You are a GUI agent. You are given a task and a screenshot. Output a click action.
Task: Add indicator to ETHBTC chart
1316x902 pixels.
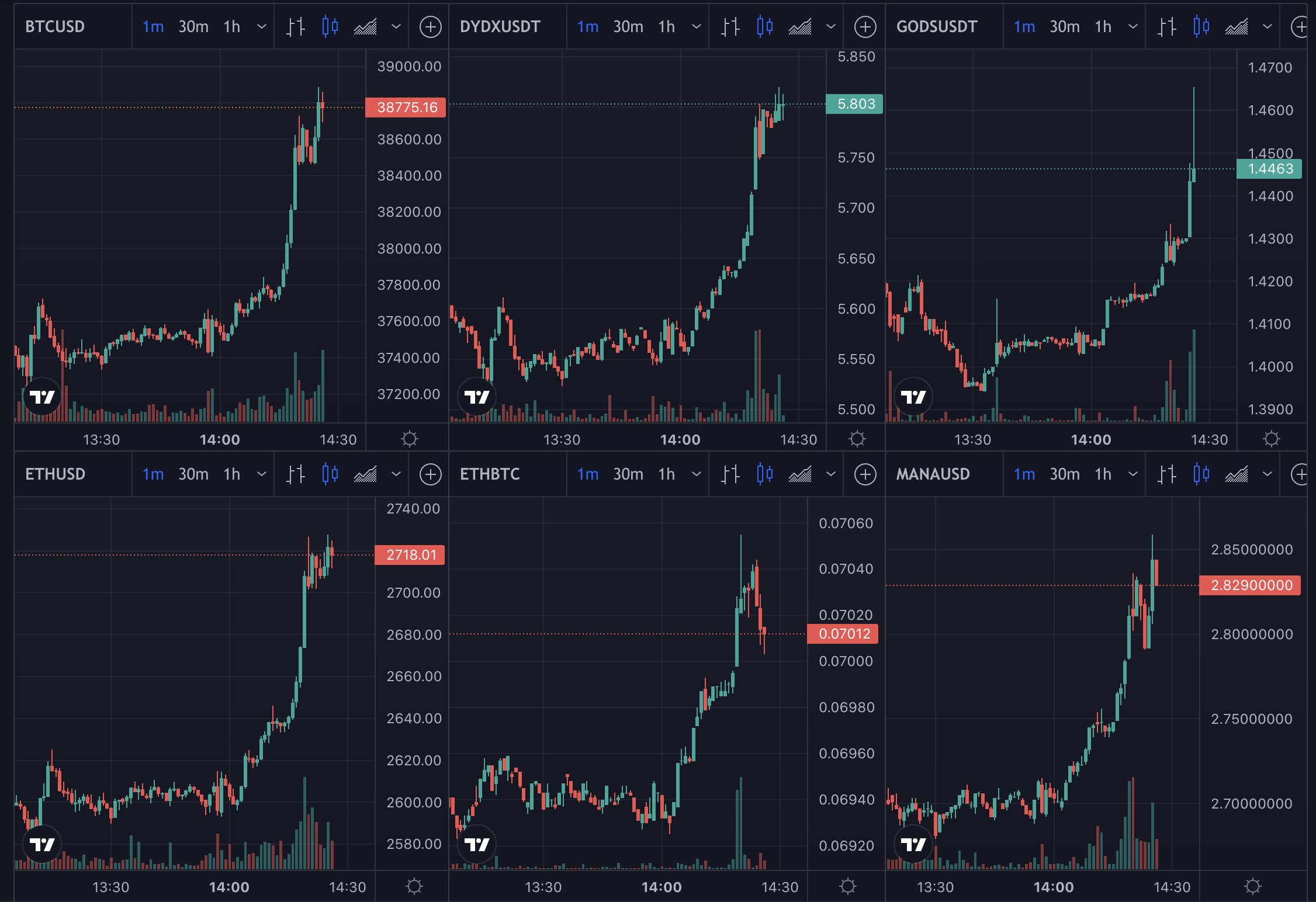pos(865,474)
